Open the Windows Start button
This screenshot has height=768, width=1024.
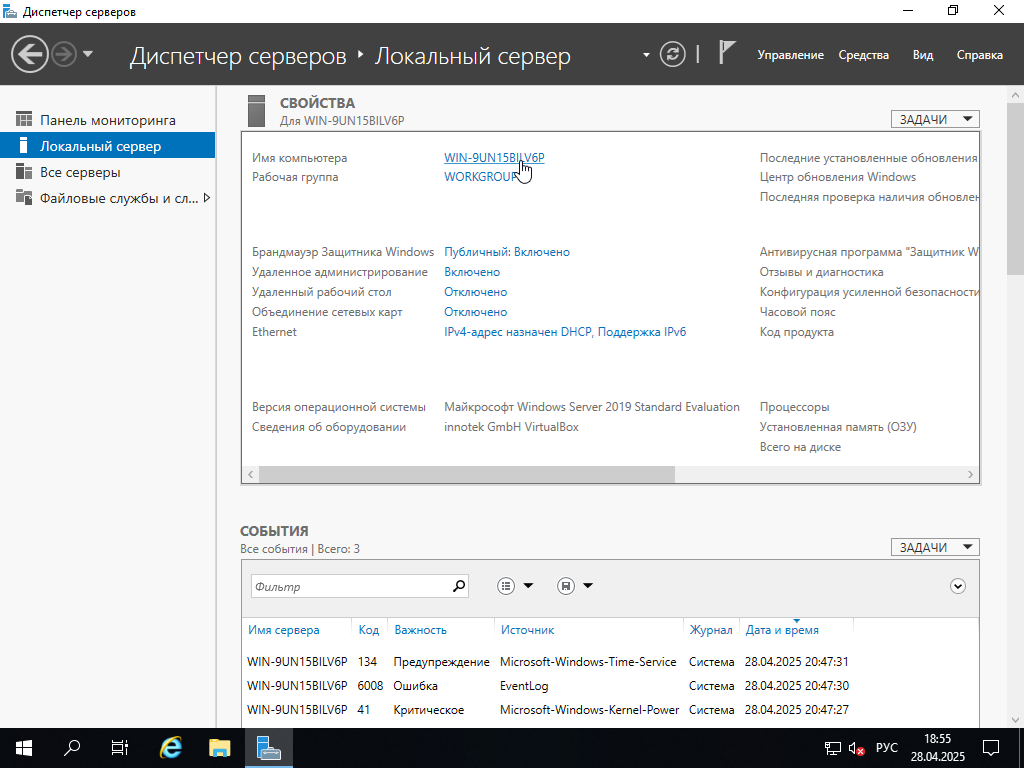tap(24, 748)
